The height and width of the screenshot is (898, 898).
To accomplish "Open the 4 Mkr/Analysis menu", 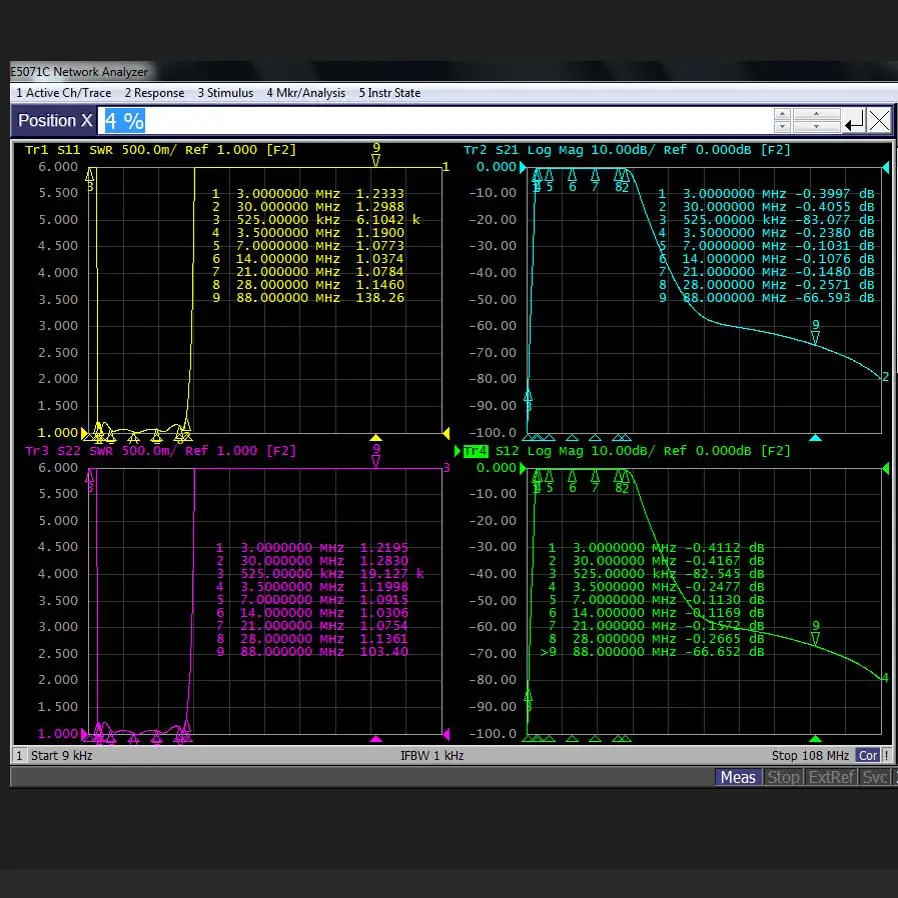I will 305,93.
